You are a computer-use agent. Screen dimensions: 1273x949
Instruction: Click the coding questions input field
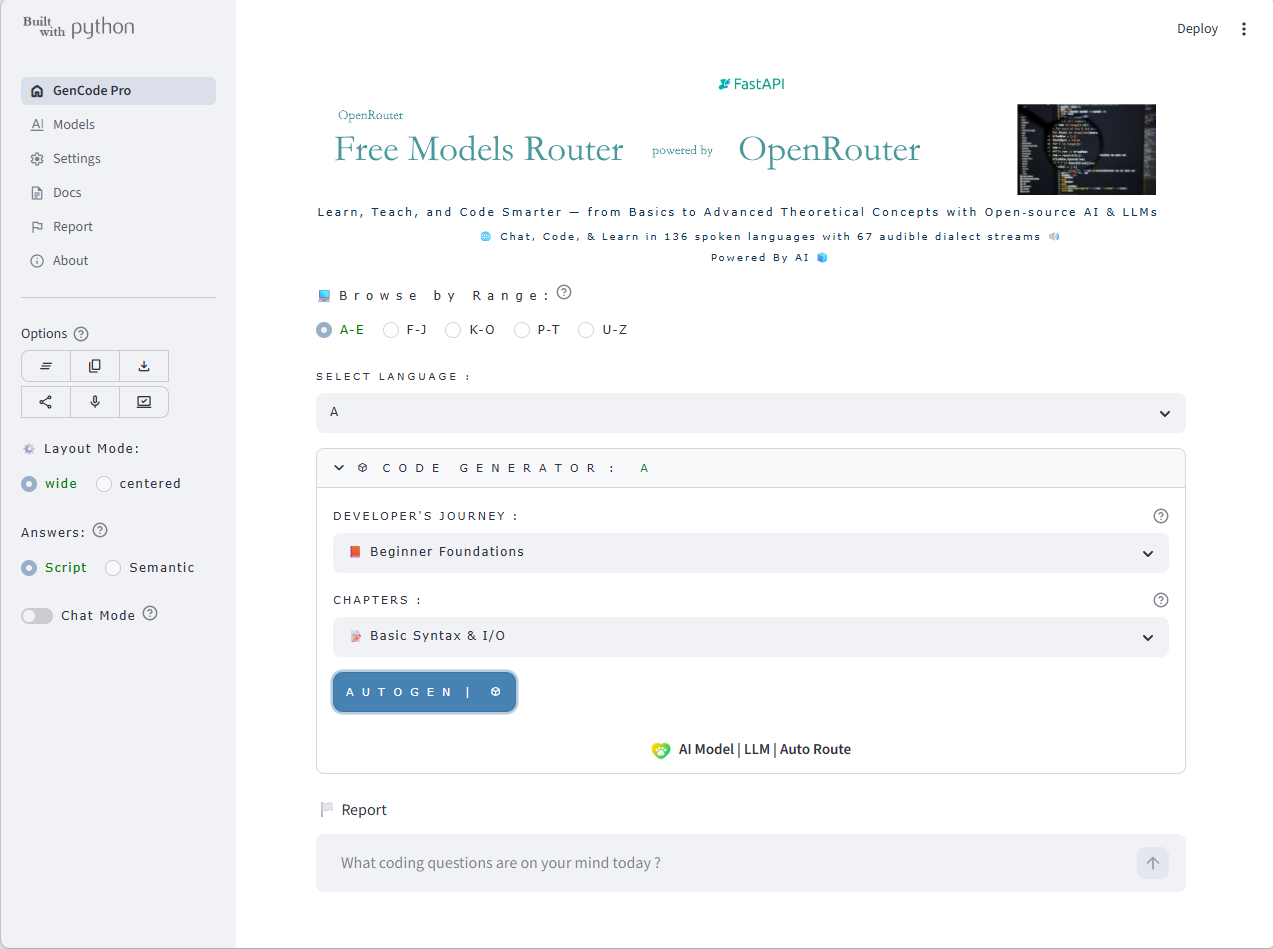coord(735,863)
